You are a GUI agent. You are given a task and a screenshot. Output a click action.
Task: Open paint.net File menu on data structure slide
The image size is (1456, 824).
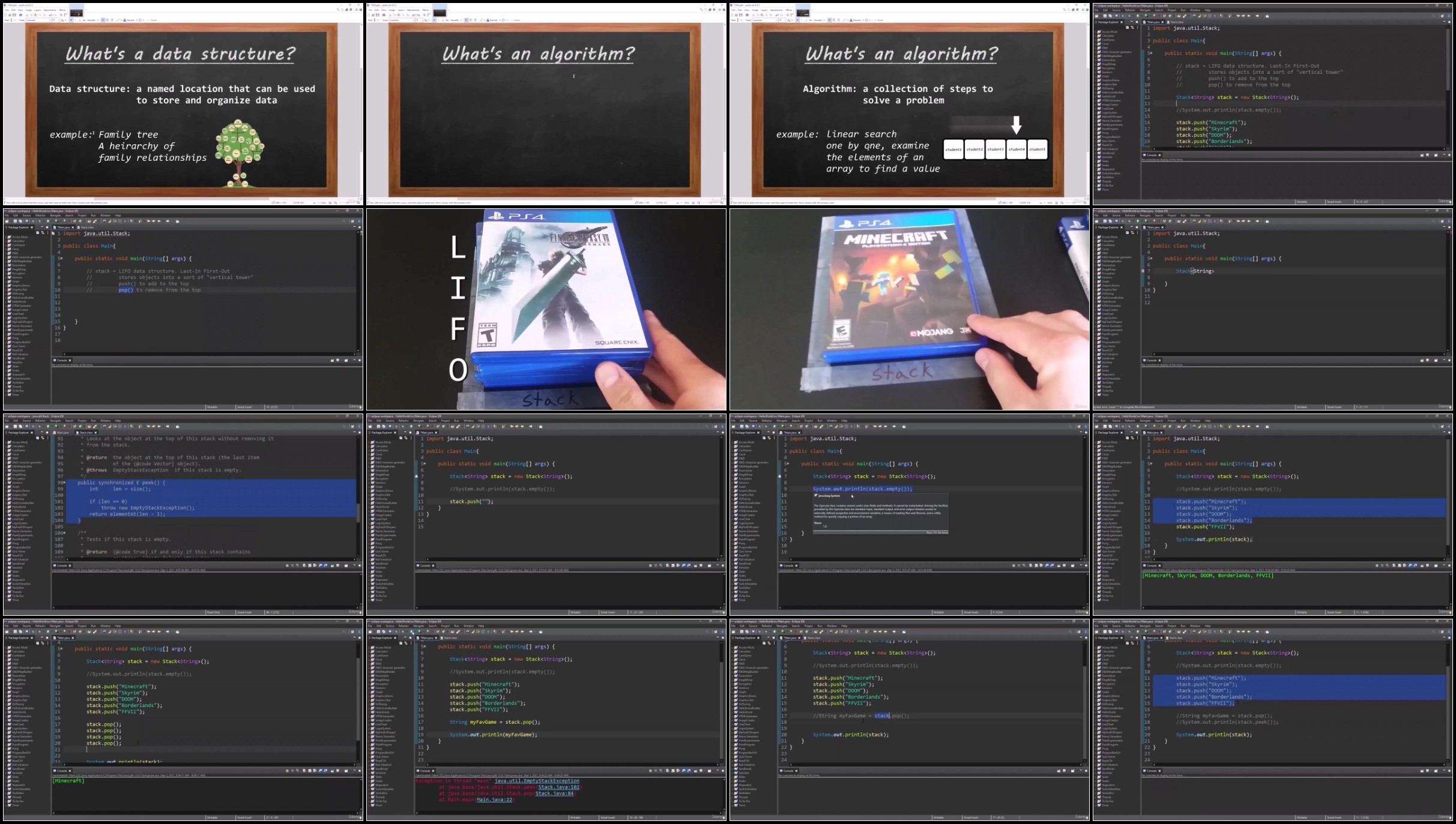pos(7,10)
